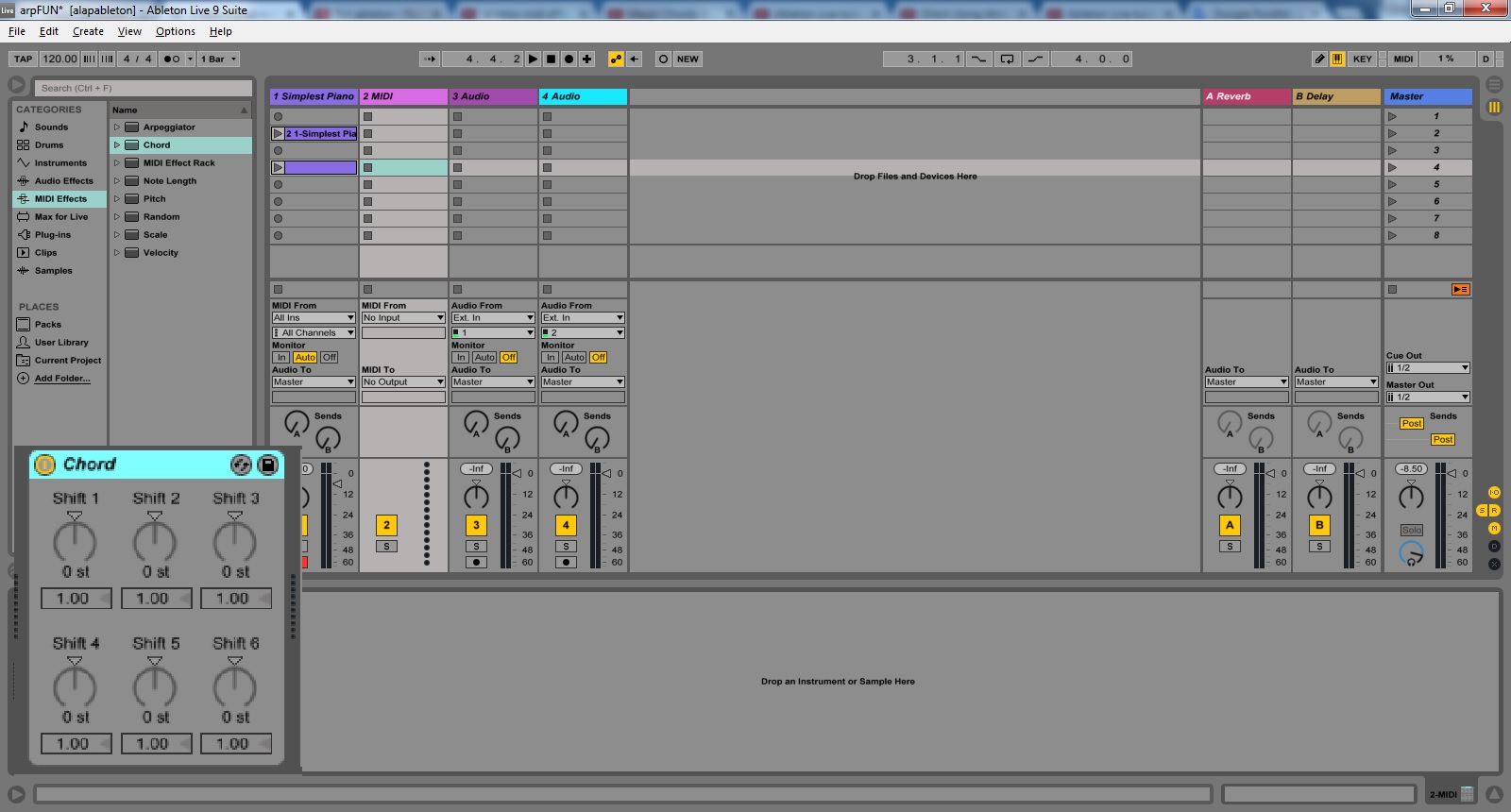Toggle Master Post button for send A
The image size is (1511, 812).
click(1411, 424)
